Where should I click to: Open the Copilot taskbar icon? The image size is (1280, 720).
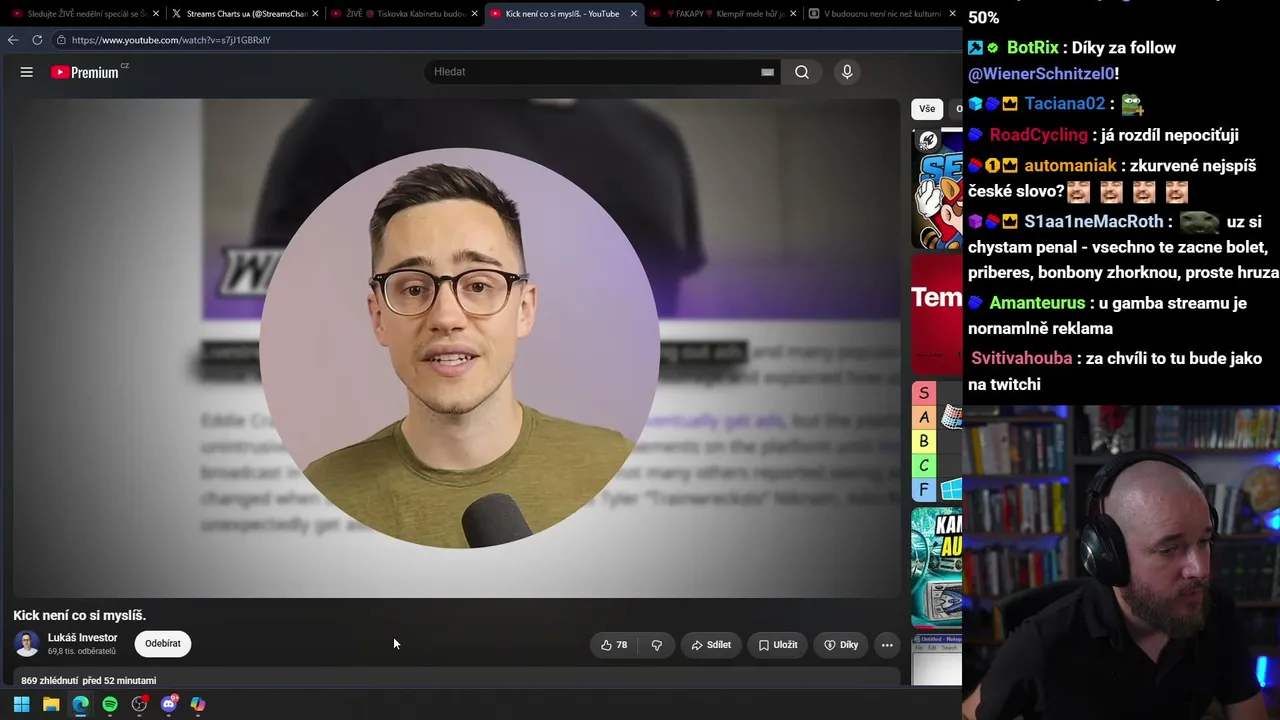tap(198, 704)
